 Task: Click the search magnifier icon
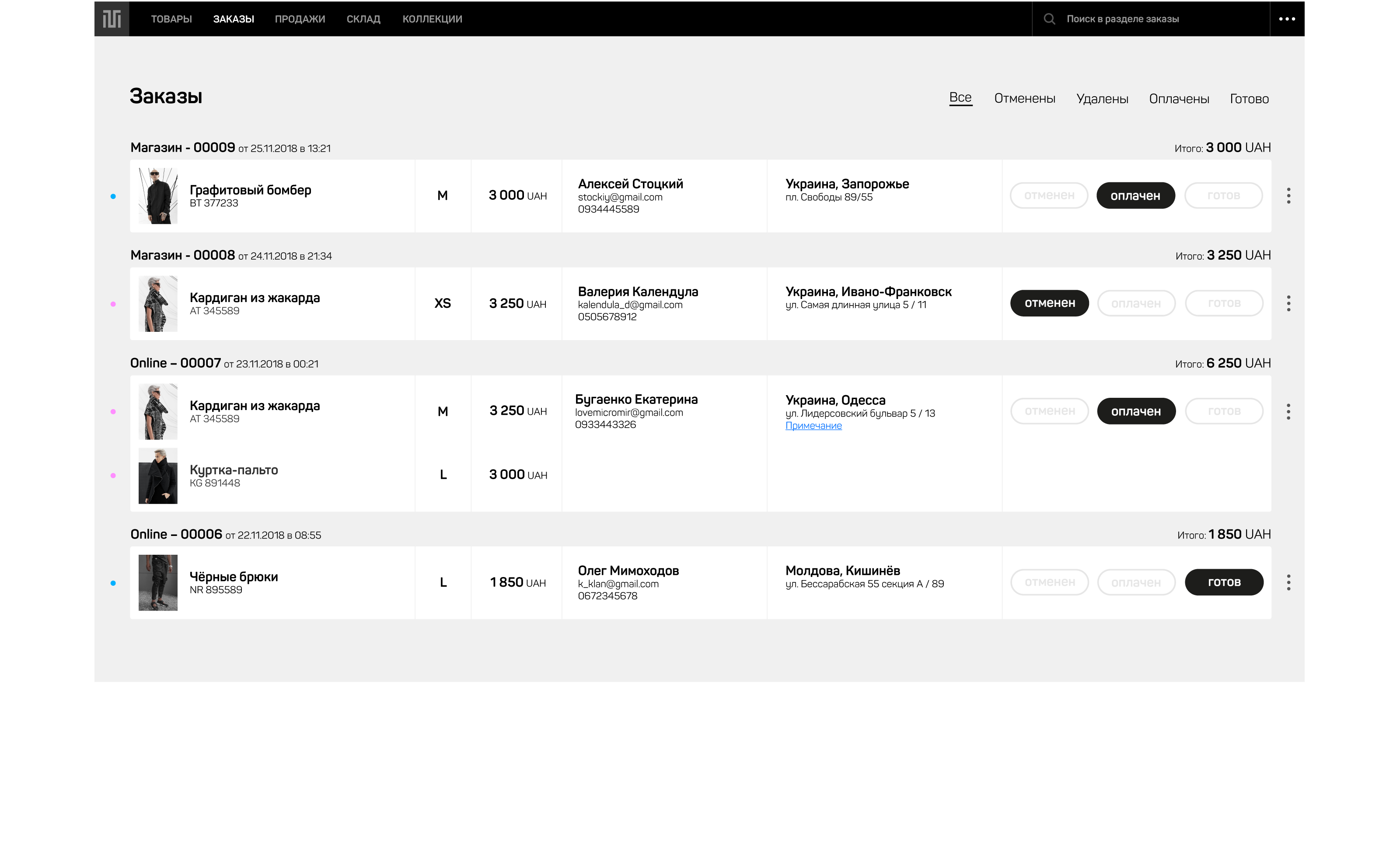(1049, 19)
